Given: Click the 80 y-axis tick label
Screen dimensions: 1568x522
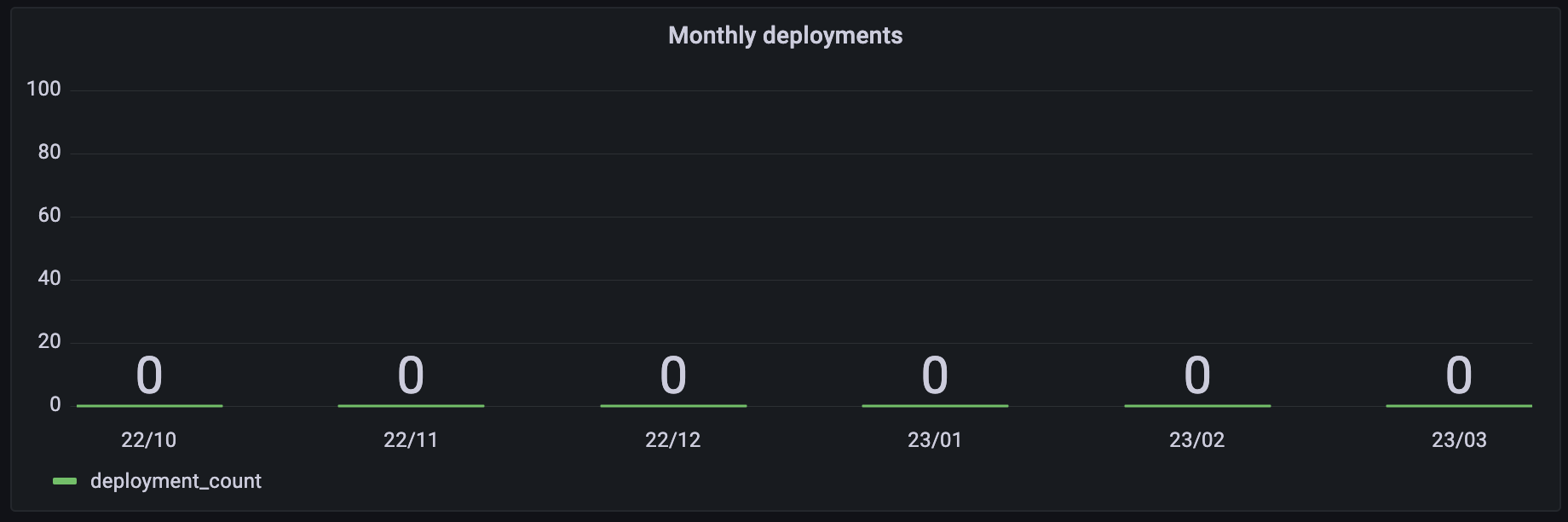Looking at the screenshot, I should click(x=49, y=152).
